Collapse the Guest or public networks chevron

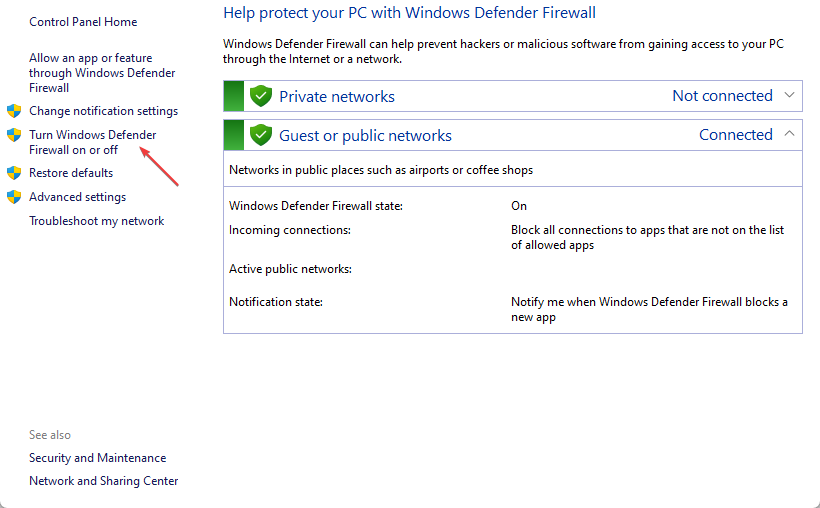point(789,134)
